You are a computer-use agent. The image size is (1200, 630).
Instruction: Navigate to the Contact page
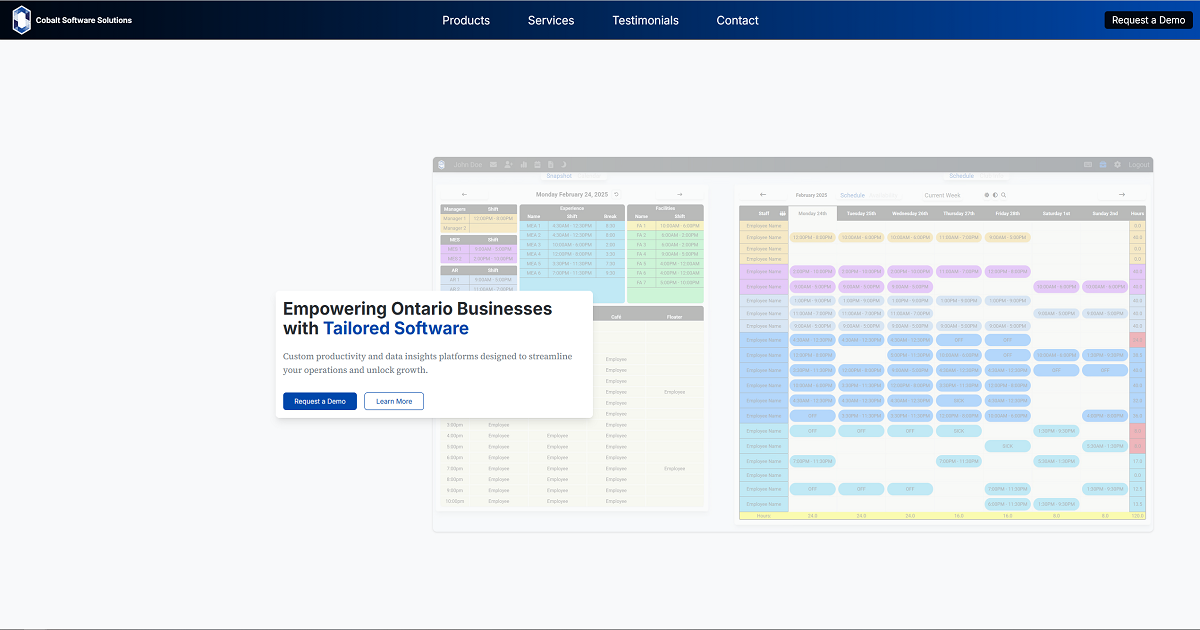tap(737, 20)
